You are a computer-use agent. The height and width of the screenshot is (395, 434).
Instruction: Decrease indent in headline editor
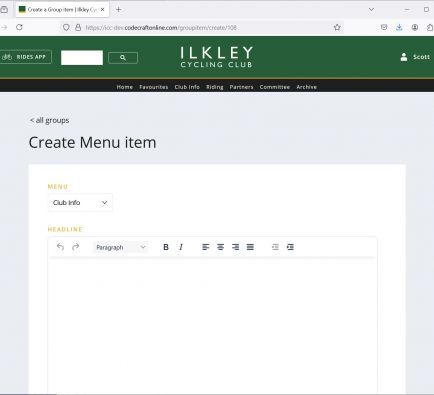pyautogui.click(x=275, y=247)
